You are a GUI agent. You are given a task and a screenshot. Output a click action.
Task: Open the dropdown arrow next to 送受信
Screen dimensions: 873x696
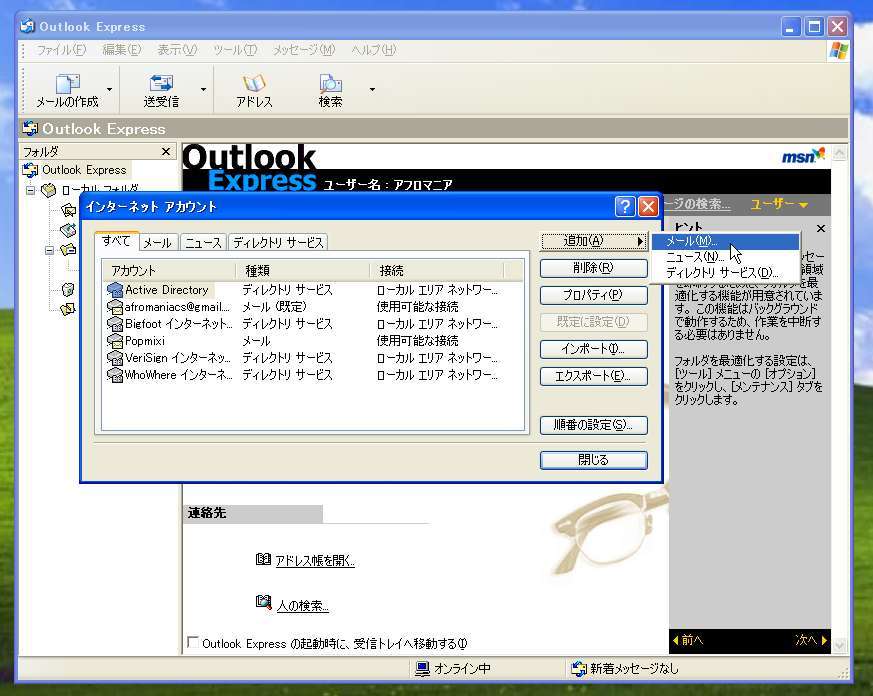coord(203,89)
